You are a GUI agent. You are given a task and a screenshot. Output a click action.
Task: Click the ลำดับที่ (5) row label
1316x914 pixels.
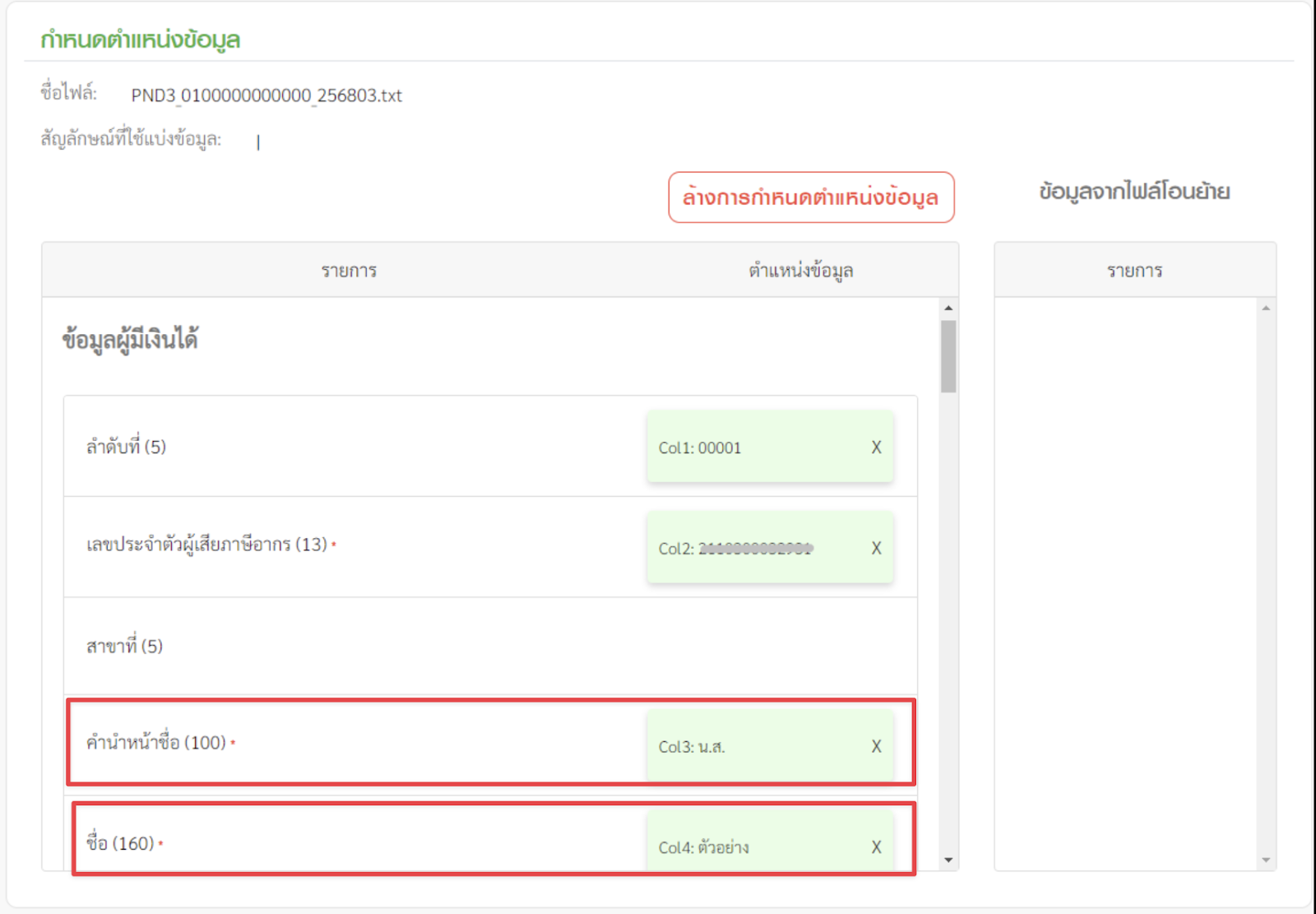126,447
